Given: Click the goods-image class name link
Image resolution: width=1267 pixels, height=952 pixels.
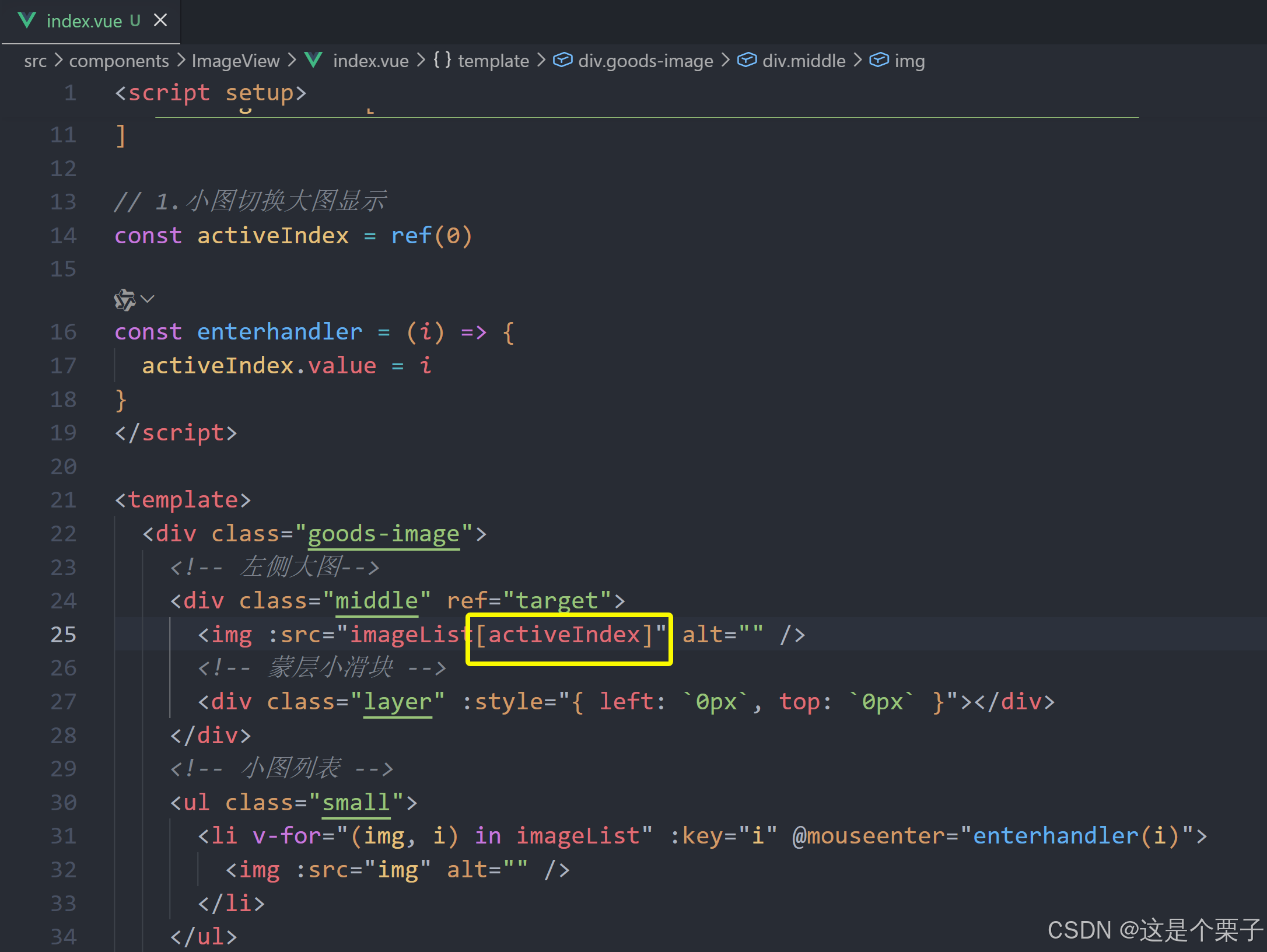Looking at the screenshot, I should coord(383,534).
